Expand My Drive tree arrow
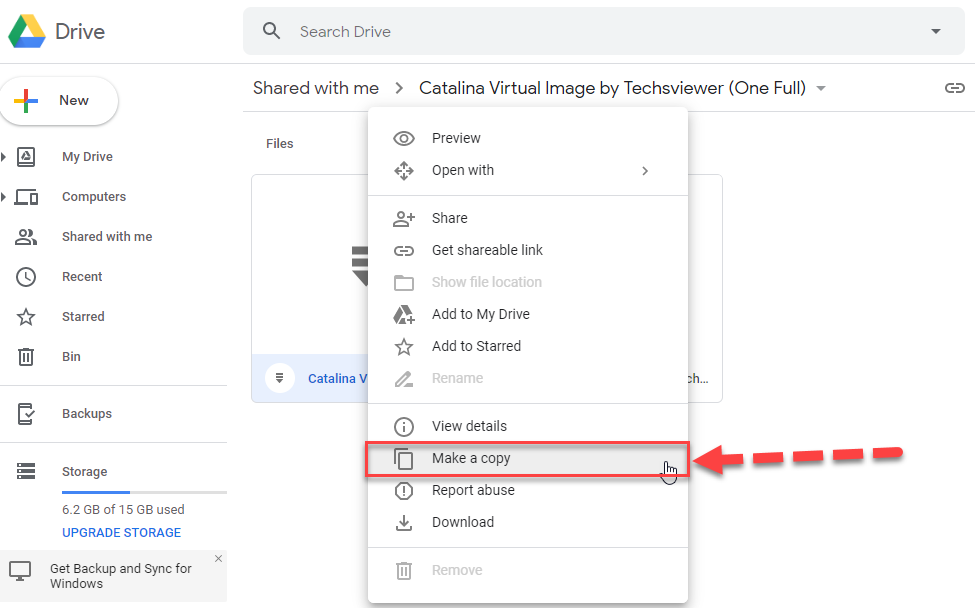Image resolution: width=975 pixels, height=608 pixels. [4, 157]
